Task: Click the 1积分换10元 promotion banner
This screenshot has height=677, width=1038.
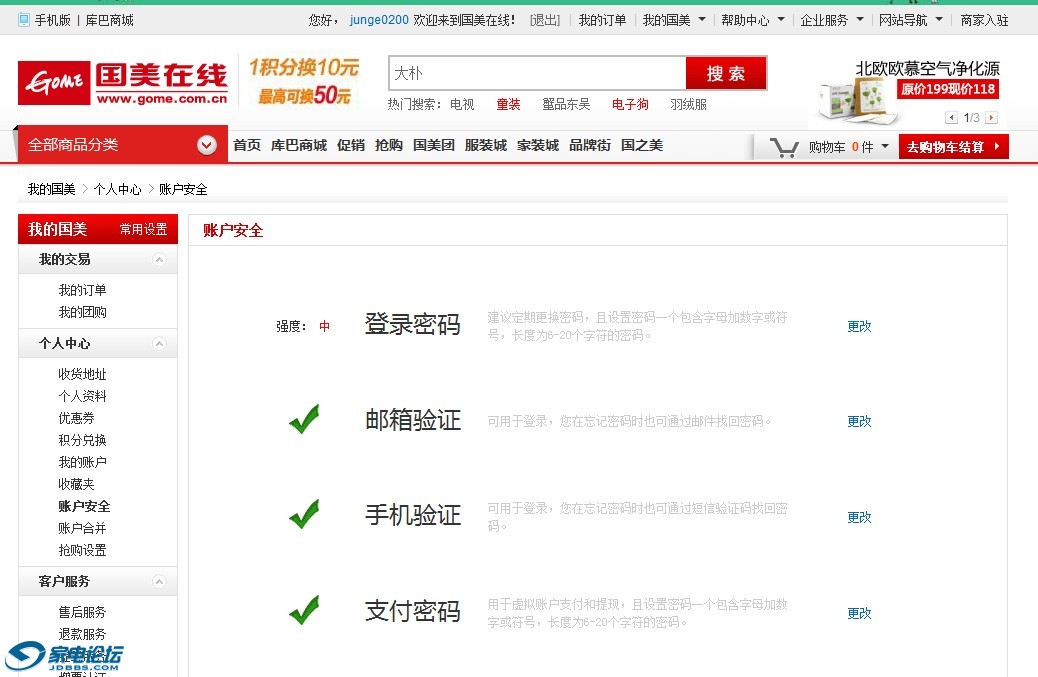Action: tap(305, 81)
